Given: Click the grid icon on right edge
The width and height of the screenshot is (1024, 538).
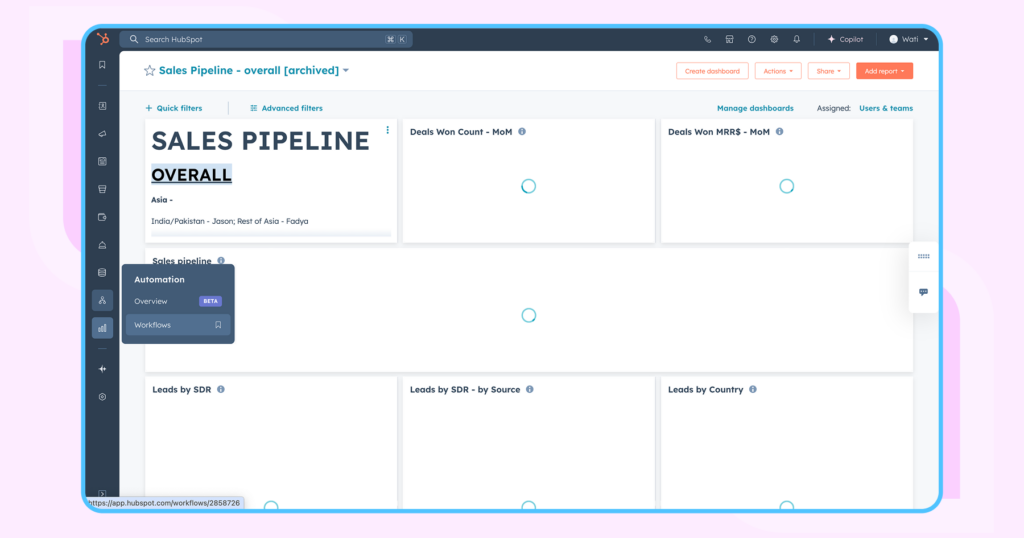Looking at the screenshot, I should tap(923, 257).
